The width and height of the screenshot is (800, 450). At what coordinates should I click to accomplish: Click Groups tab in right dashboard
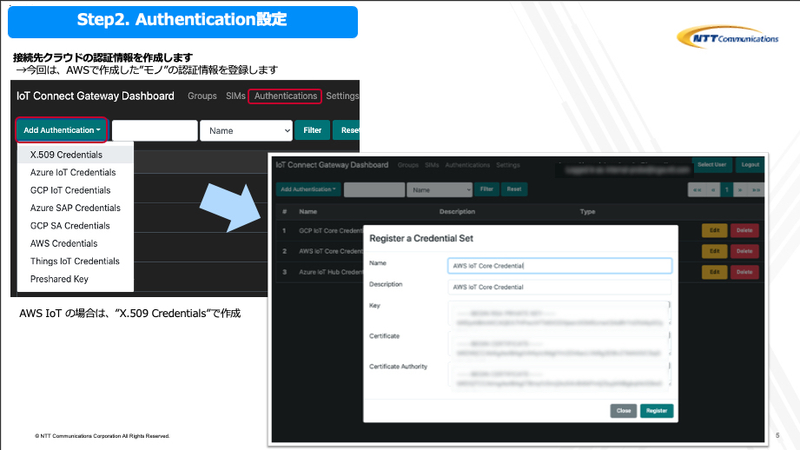[x=408, y=165]
